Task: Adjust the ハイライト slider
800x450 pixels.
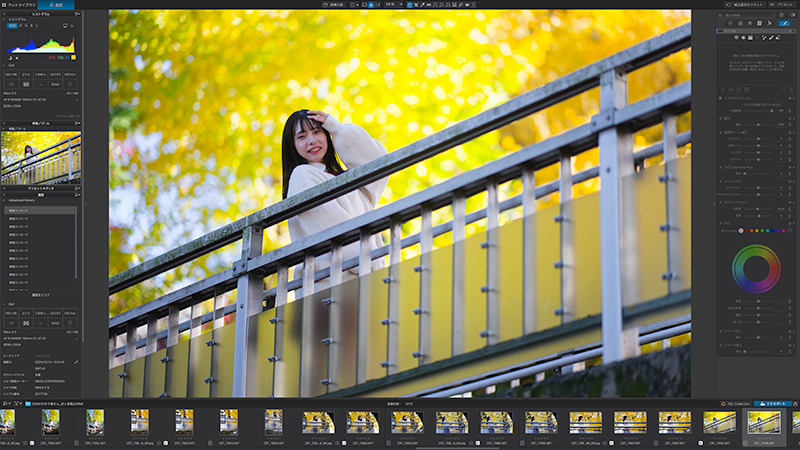Action: coord(759,138)
